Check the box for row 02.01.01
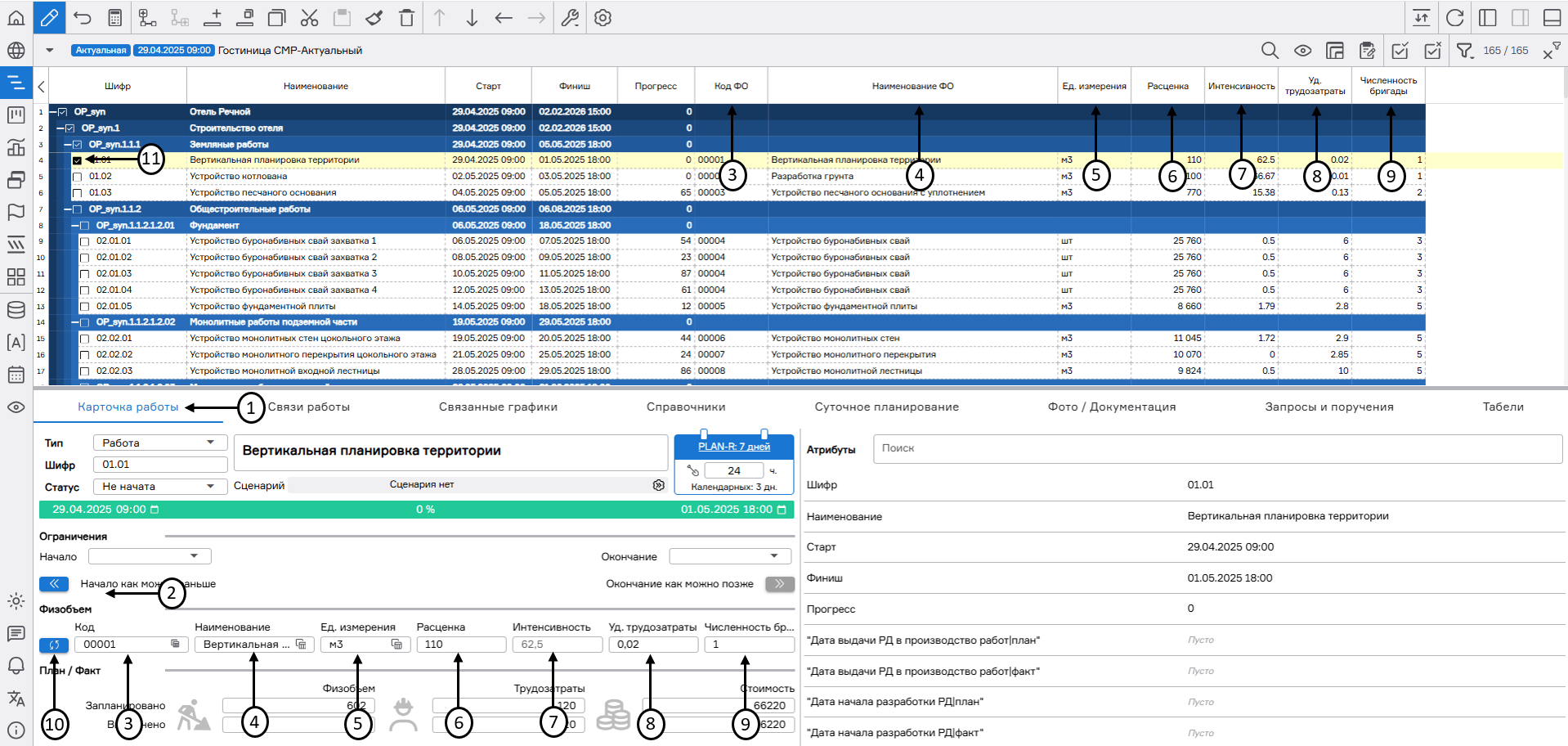Image resolution: width=1568 pixels, height=746 pixels. (84, 241)
